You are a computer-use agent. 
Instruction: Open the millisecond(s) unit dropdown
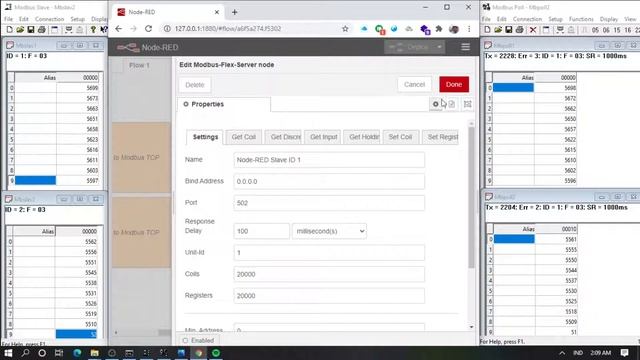pyautogui.click(x=329, y=231)
